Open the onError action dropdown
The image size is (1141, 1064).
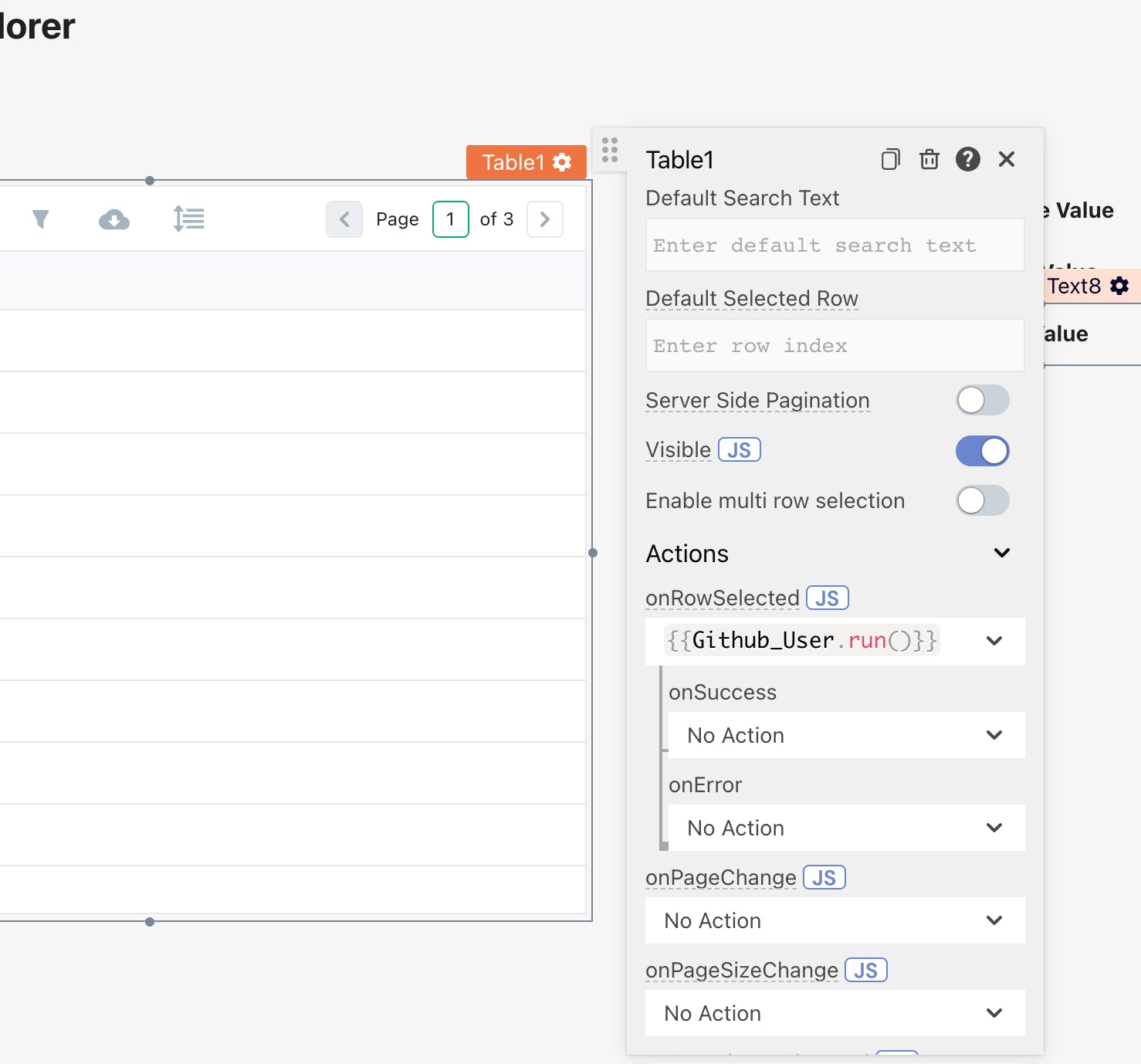pos(846,828)
